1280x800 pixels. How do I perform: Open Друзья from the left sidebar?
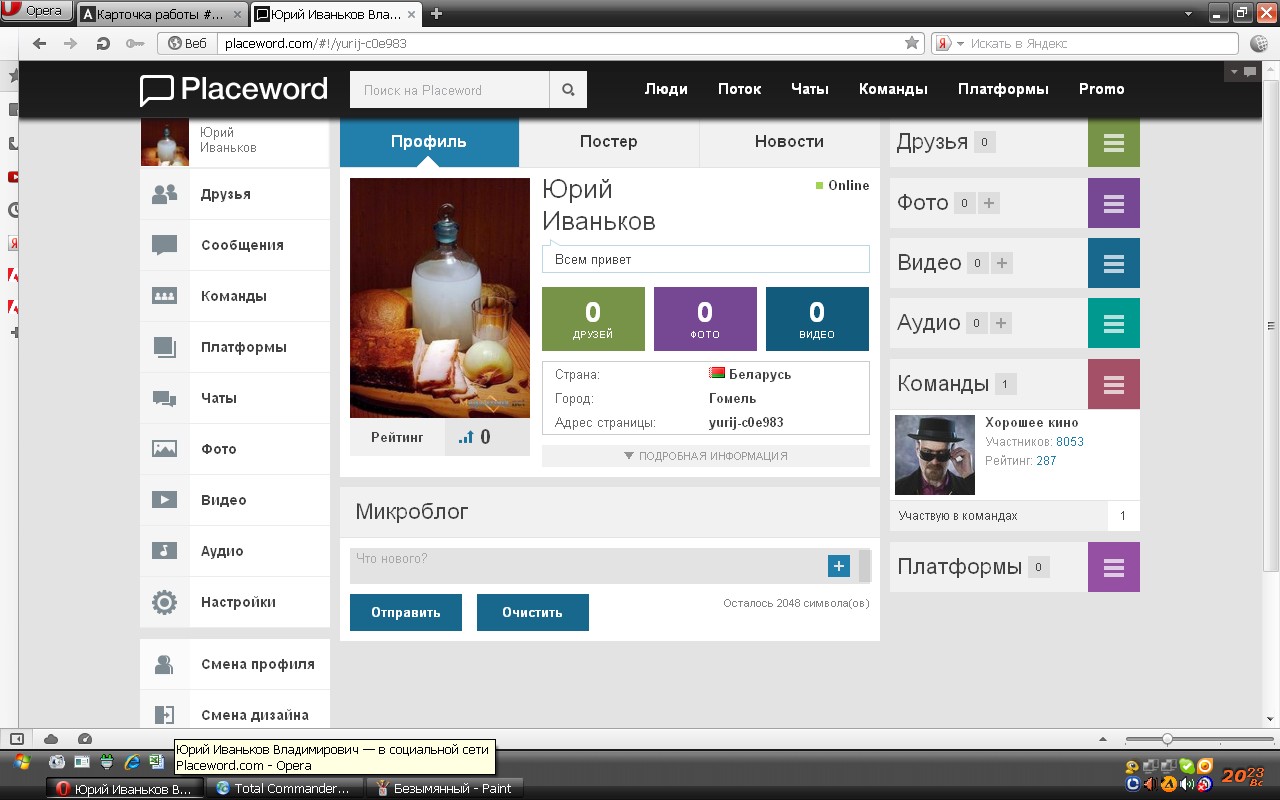pos(235,194)
